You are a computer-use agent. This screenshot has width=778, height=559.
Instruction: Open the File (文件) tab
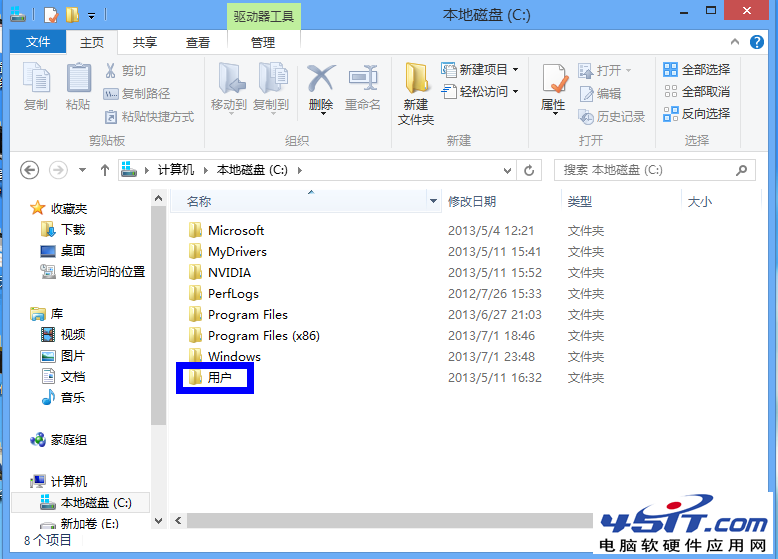tap(38, 42)
